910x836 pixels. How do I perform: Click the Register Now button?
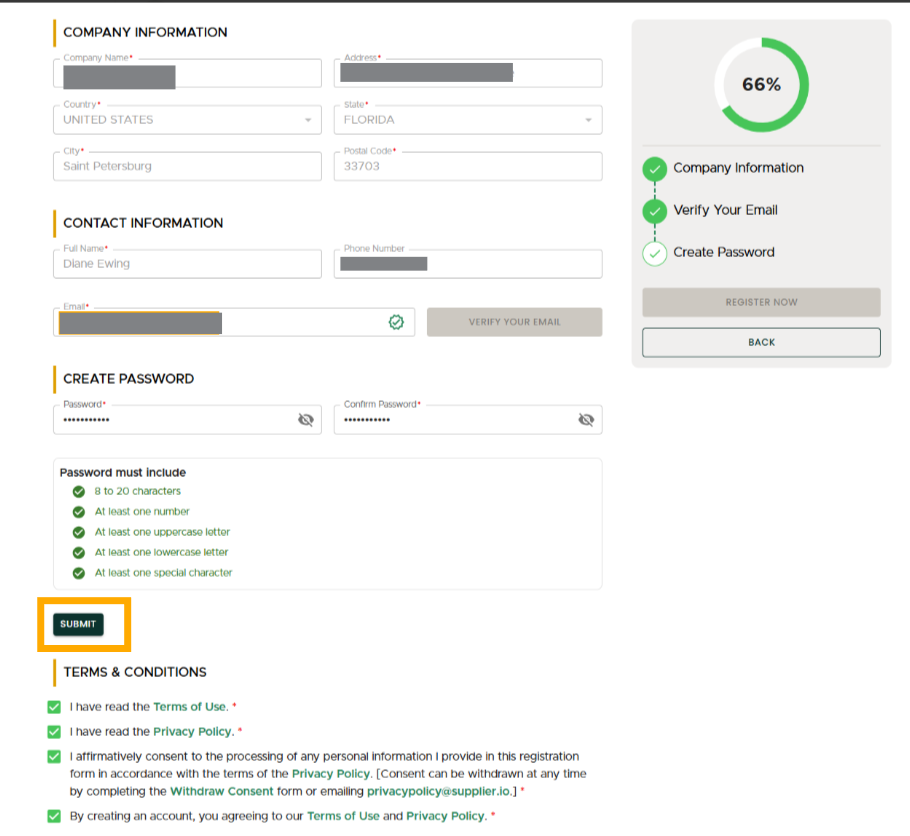click(x=761, y=302)
